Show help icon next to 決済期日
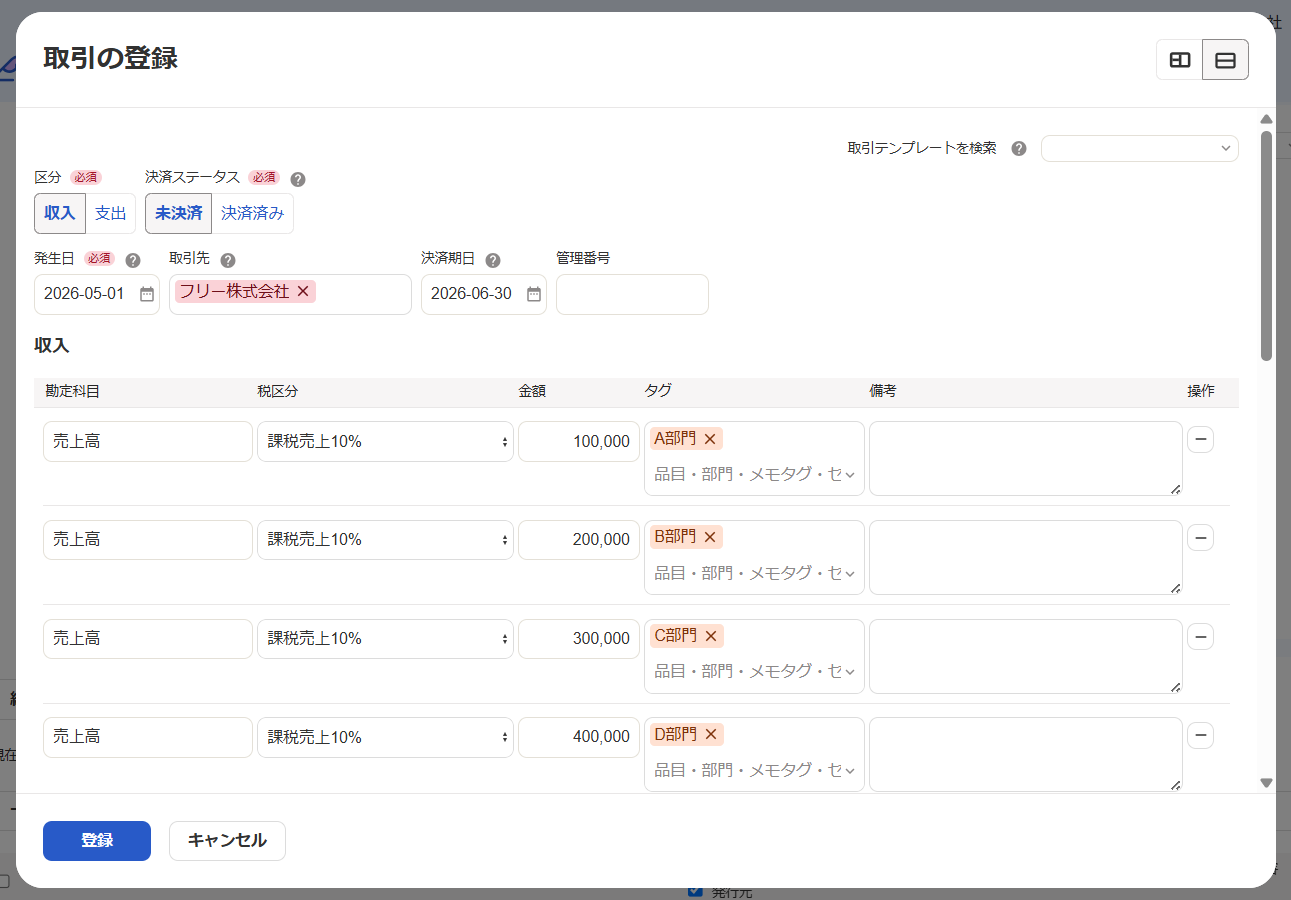Image resolution: width=1291 pixels, height=900 pixels. (493, 260)
